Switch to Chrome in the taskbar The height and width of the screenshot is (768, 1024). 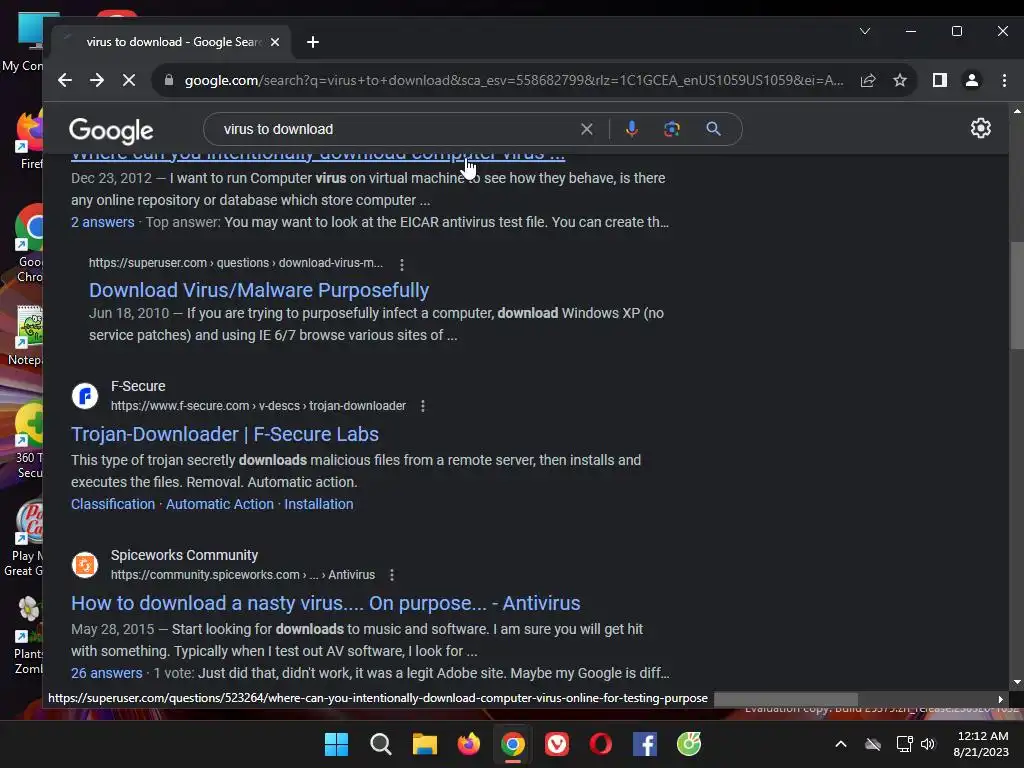[x=513, y=744]
